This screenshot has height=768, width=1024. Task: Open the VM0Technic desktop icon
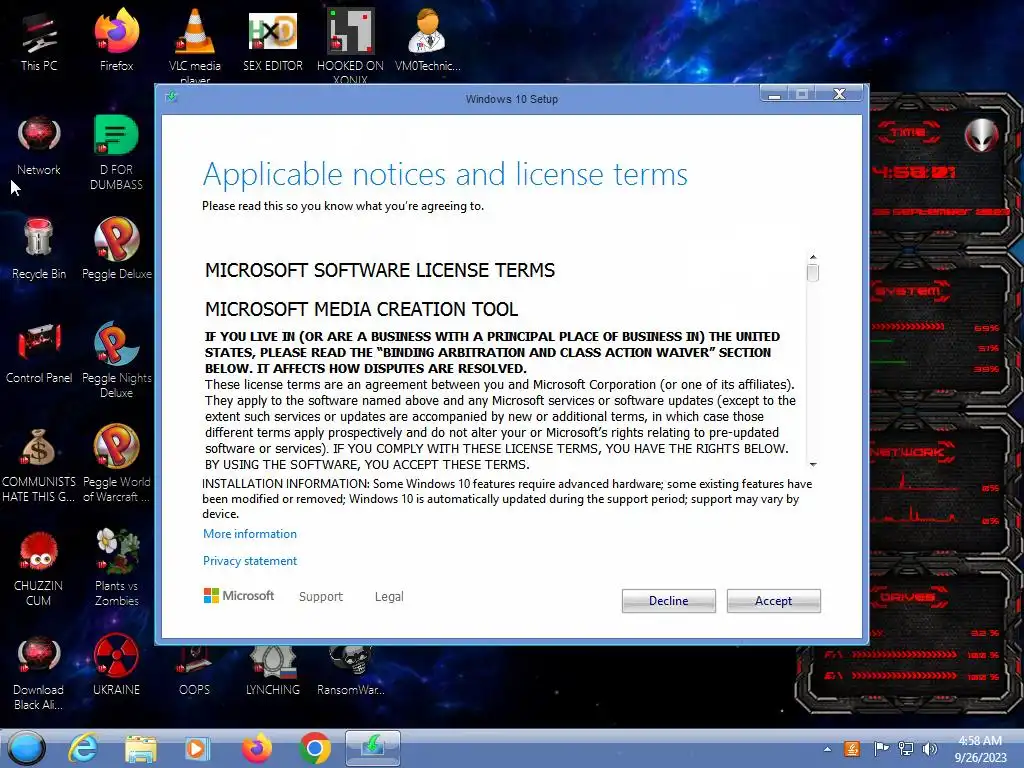pyautogui.click(x=427, y=42)
